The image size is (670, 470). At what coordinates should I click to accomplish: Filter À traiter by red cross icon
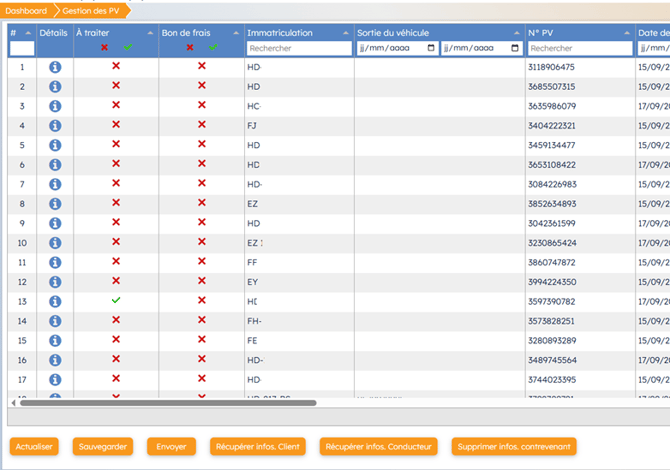click(104, 47)
